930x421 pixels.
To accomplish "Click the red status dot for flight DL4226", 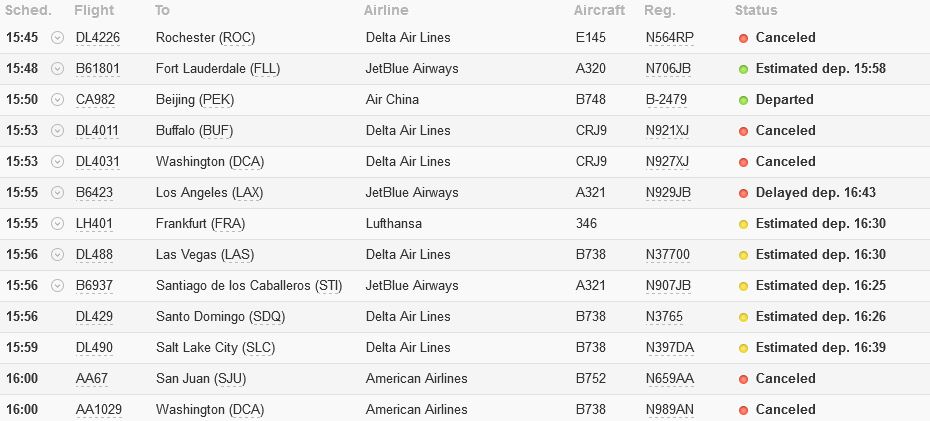I will (x=743, y=38).
